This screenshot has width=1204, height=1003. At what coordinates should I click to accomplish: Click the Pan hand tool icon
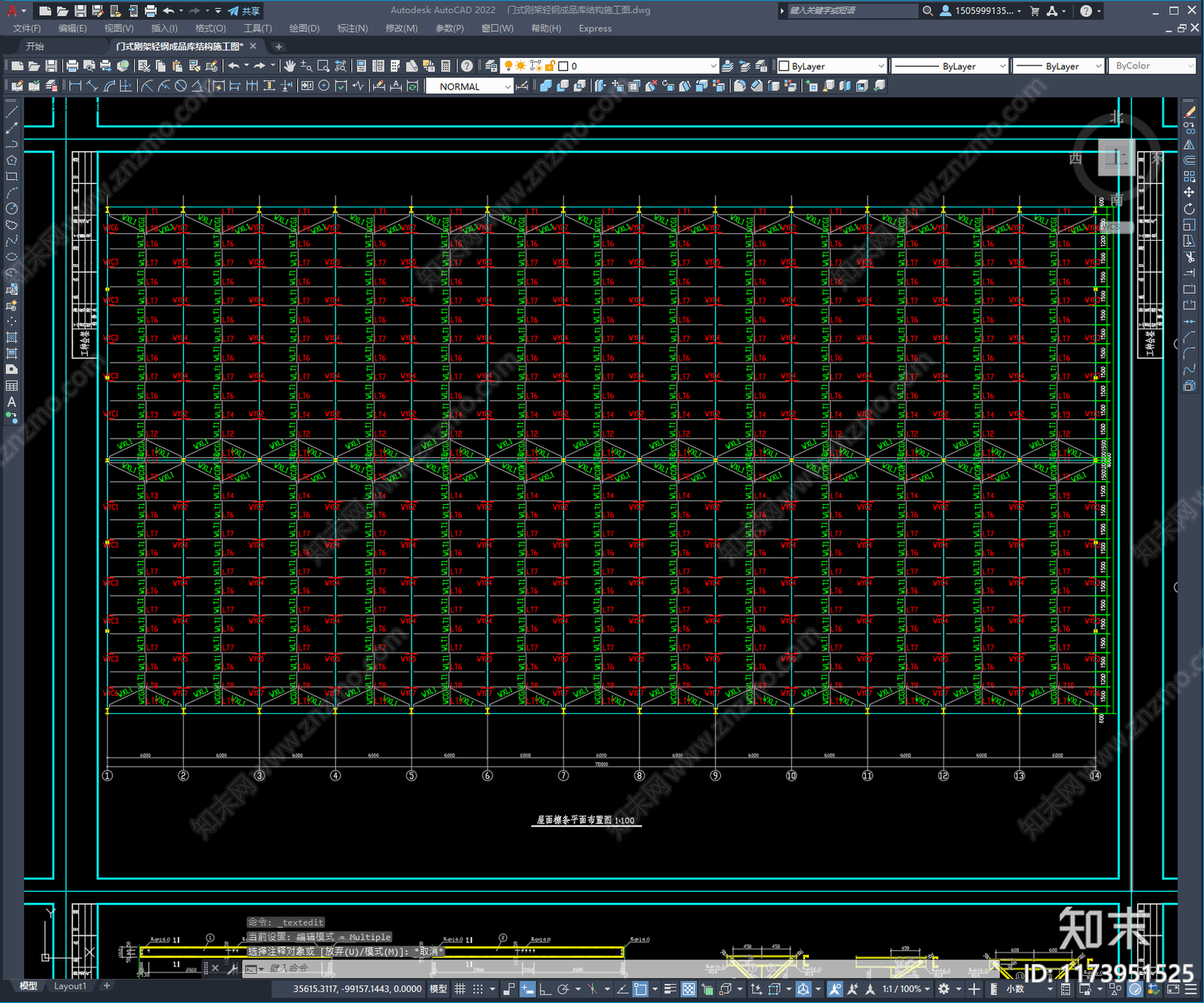tap(290, 66)
